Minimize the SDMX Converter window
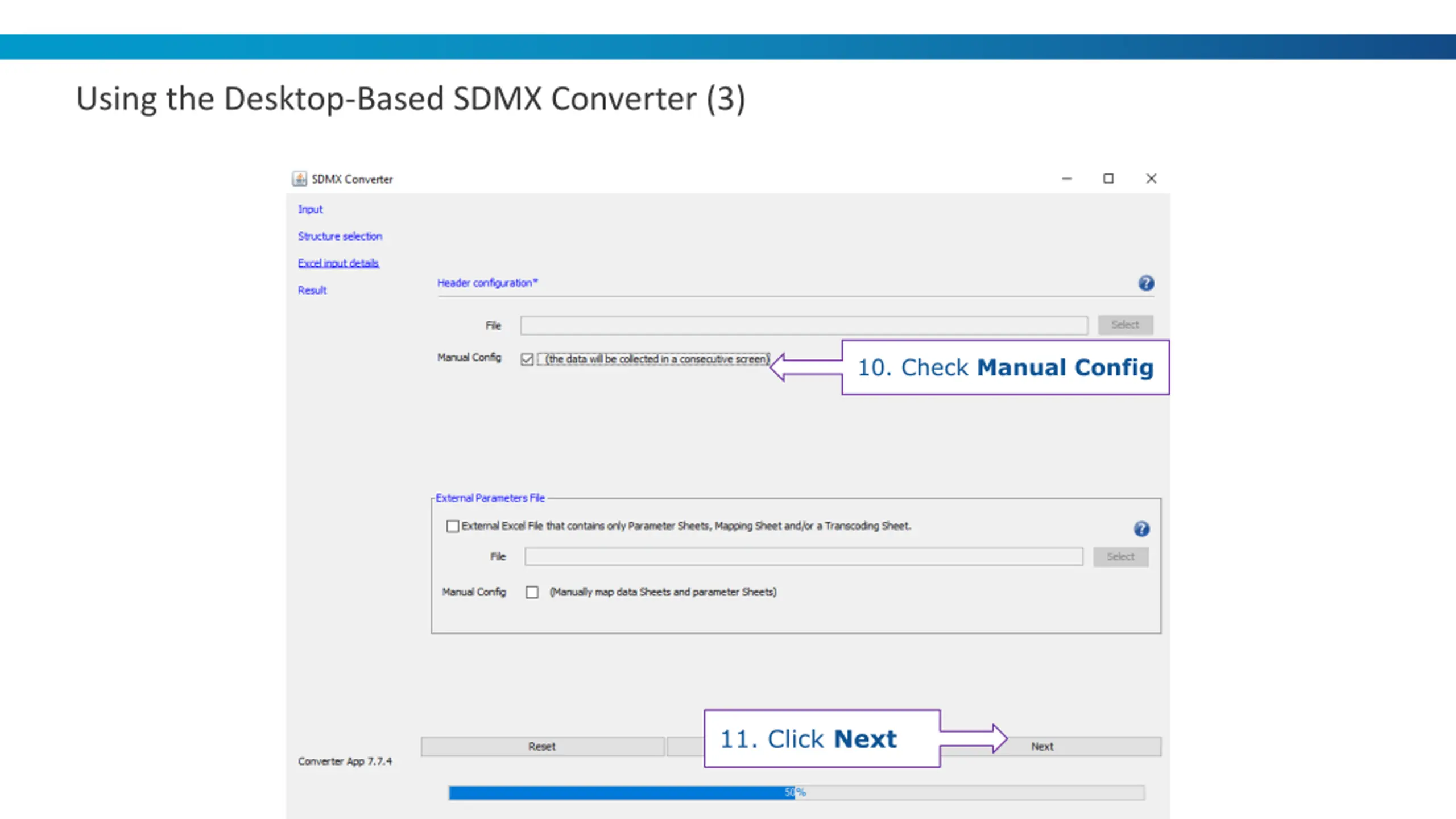Image resolution: width=1456 pixels, height=819 pixels. click(x=1066, y=179)
